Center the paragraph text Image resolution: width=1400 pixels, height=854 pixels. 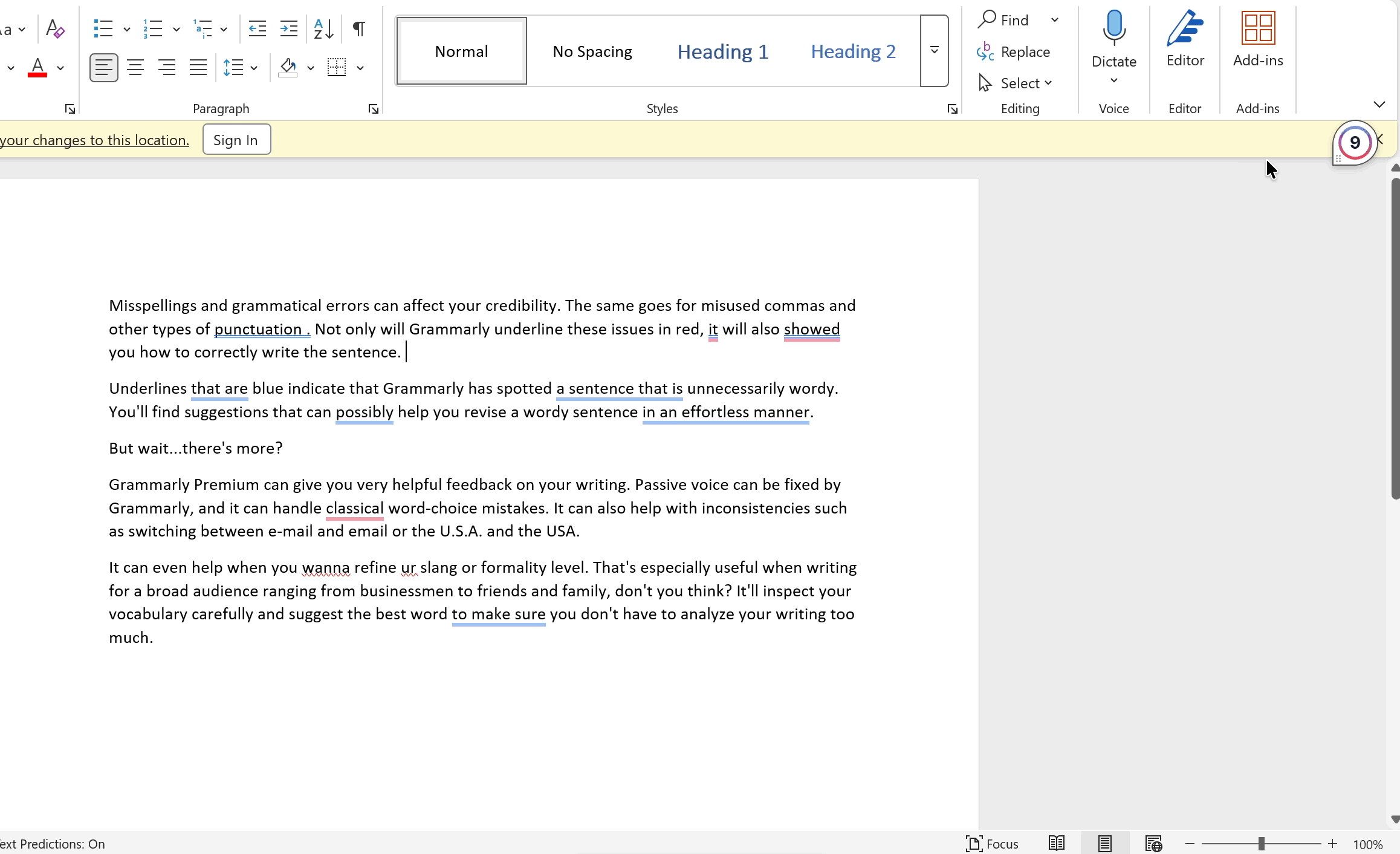tap(135, 67)
